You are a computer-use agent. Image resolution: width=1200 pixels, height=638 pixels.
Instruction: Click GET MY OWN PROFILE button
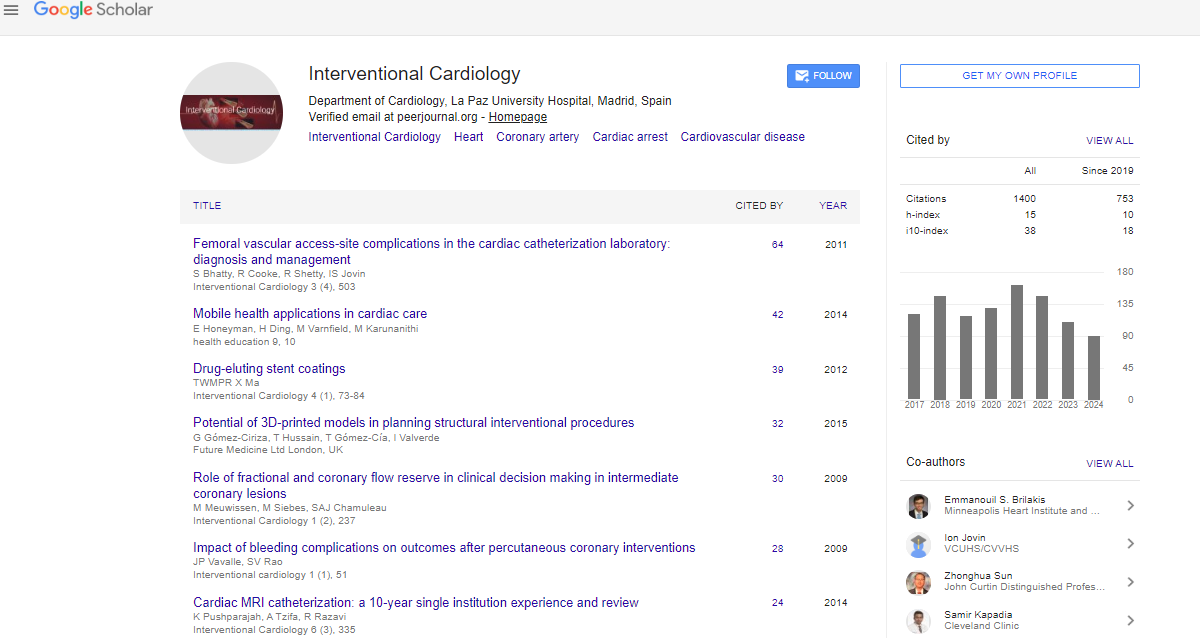[1019, 76]
